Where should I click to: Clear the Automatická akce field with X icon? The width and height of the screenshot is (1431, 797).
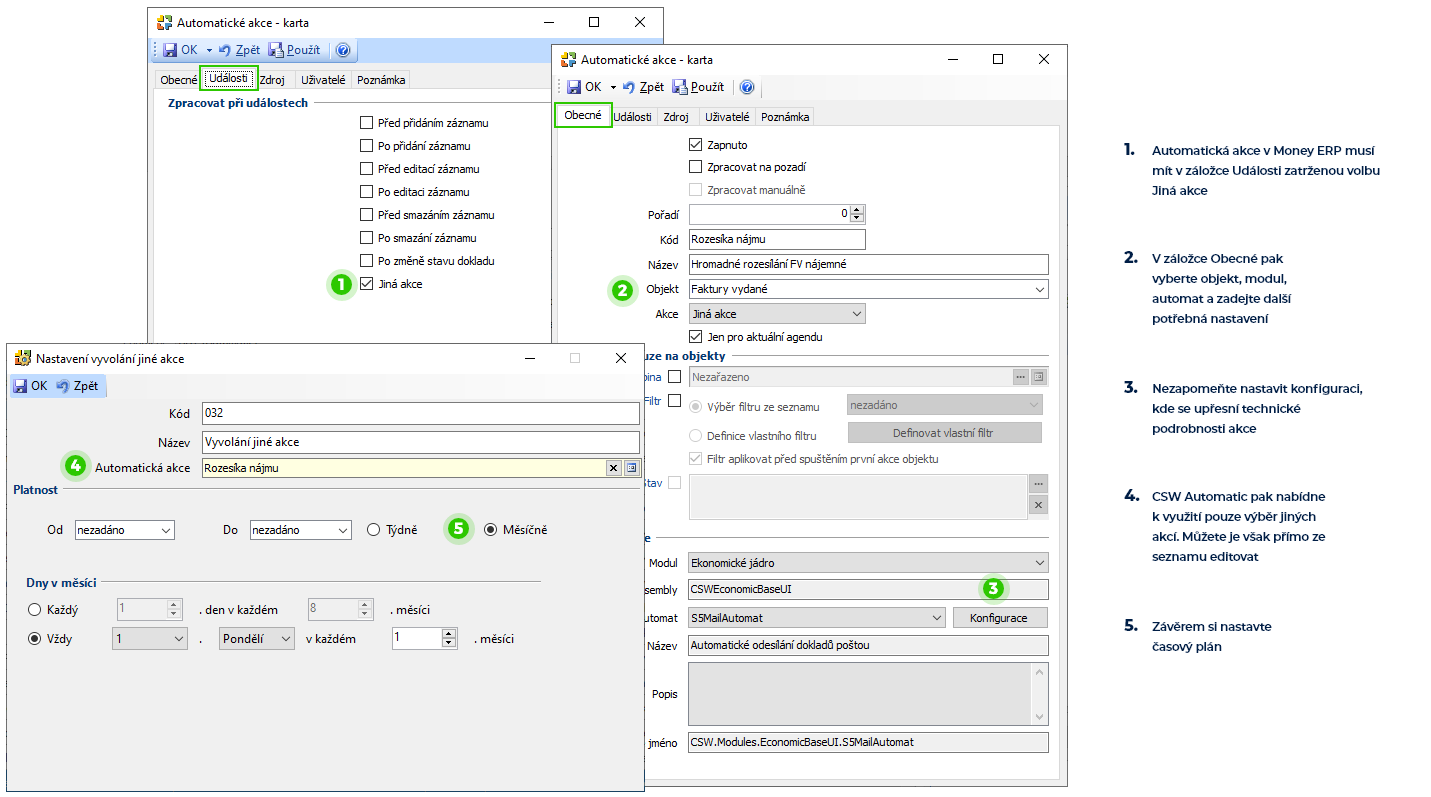pyautogui.click(x=614, y=467)
